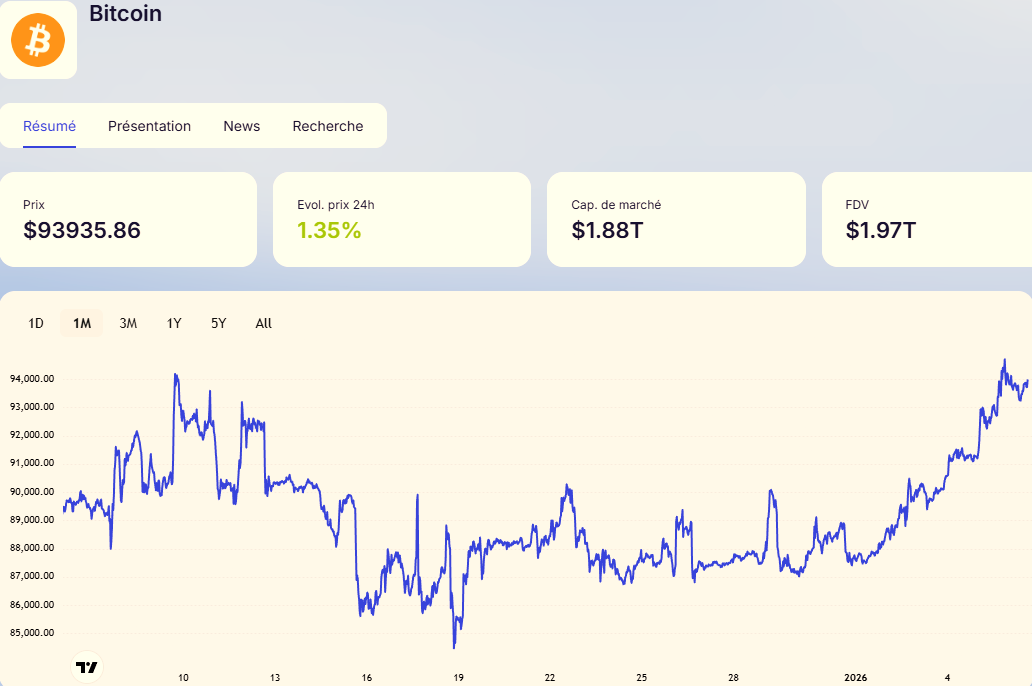Click the Prix card showing $93935.86
This screenshot has height=686, width=1032.
pos(128,219)
